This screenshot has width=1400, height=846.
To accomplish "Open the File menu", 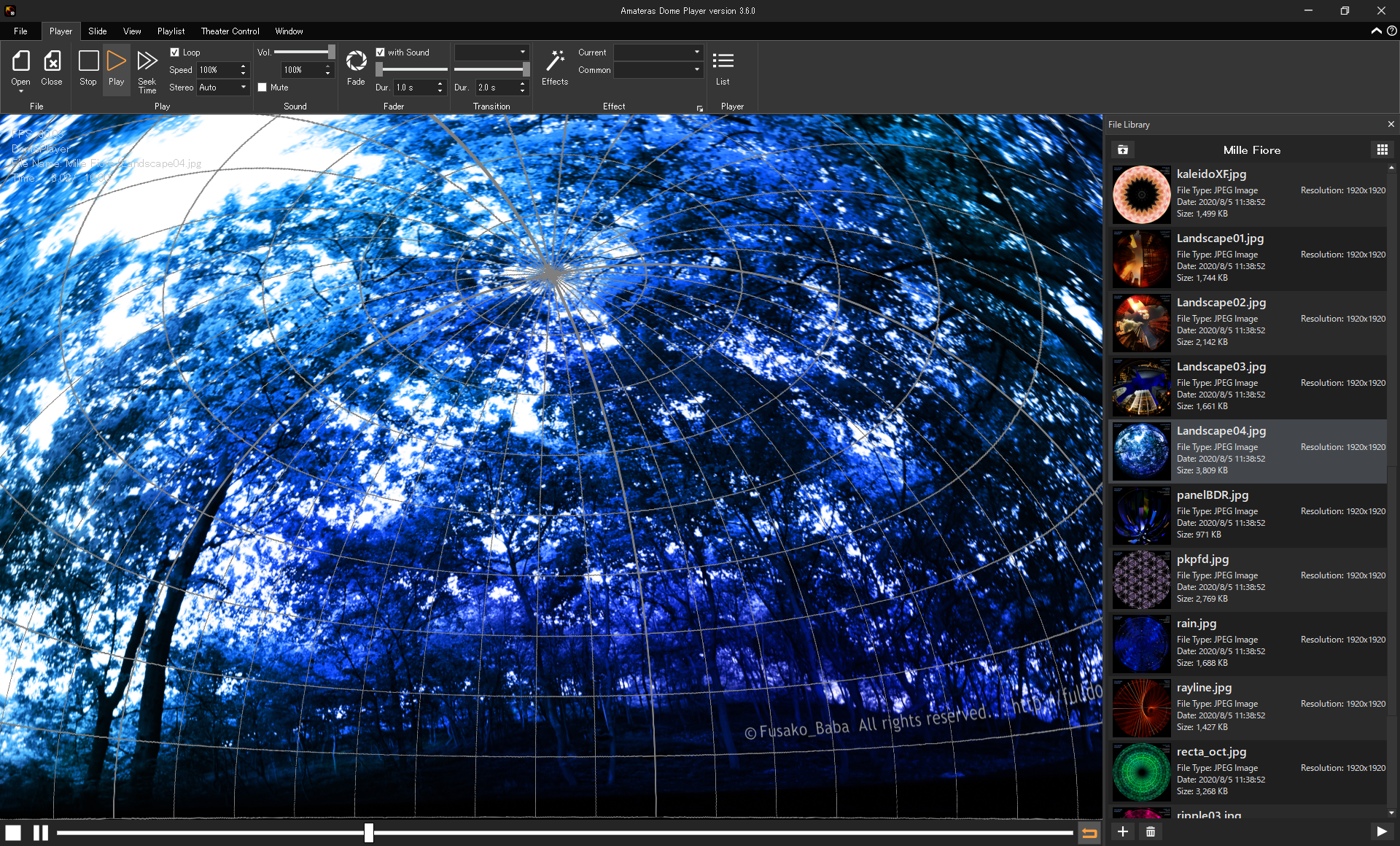I will 20,31.
